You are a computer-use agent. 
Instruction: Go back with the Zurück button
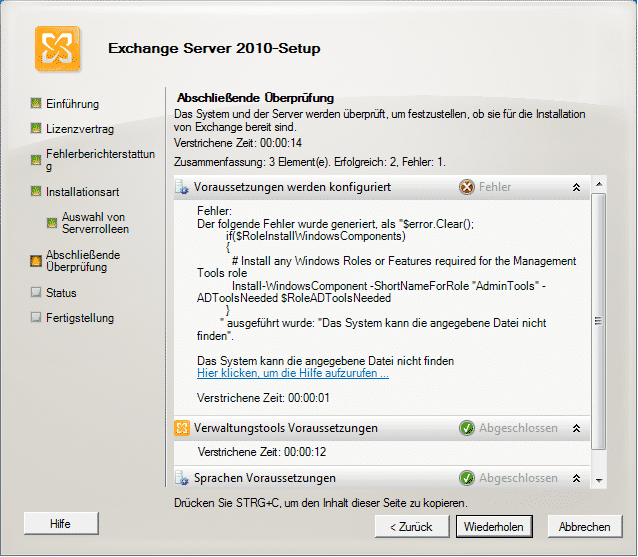[412, 527]
